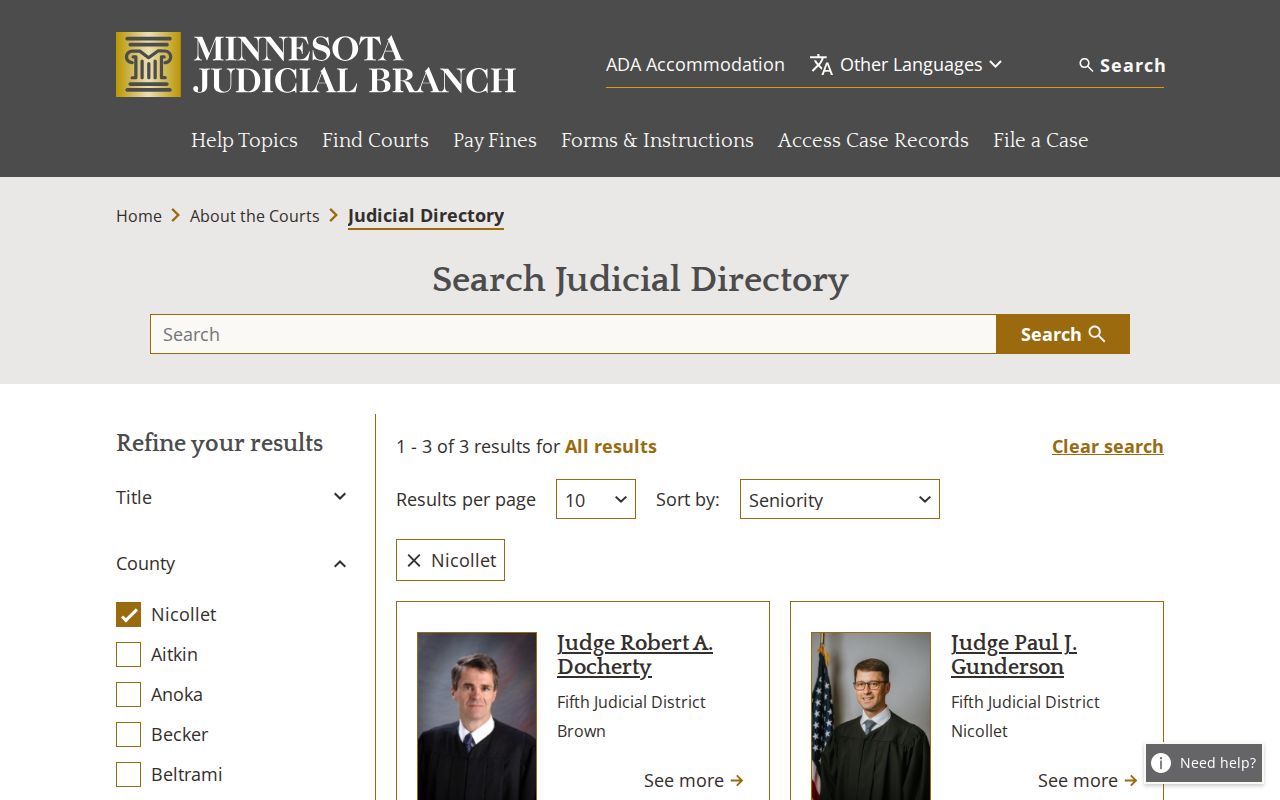
Task: Click See more on Gunderson card
Action: point(1088,780)
